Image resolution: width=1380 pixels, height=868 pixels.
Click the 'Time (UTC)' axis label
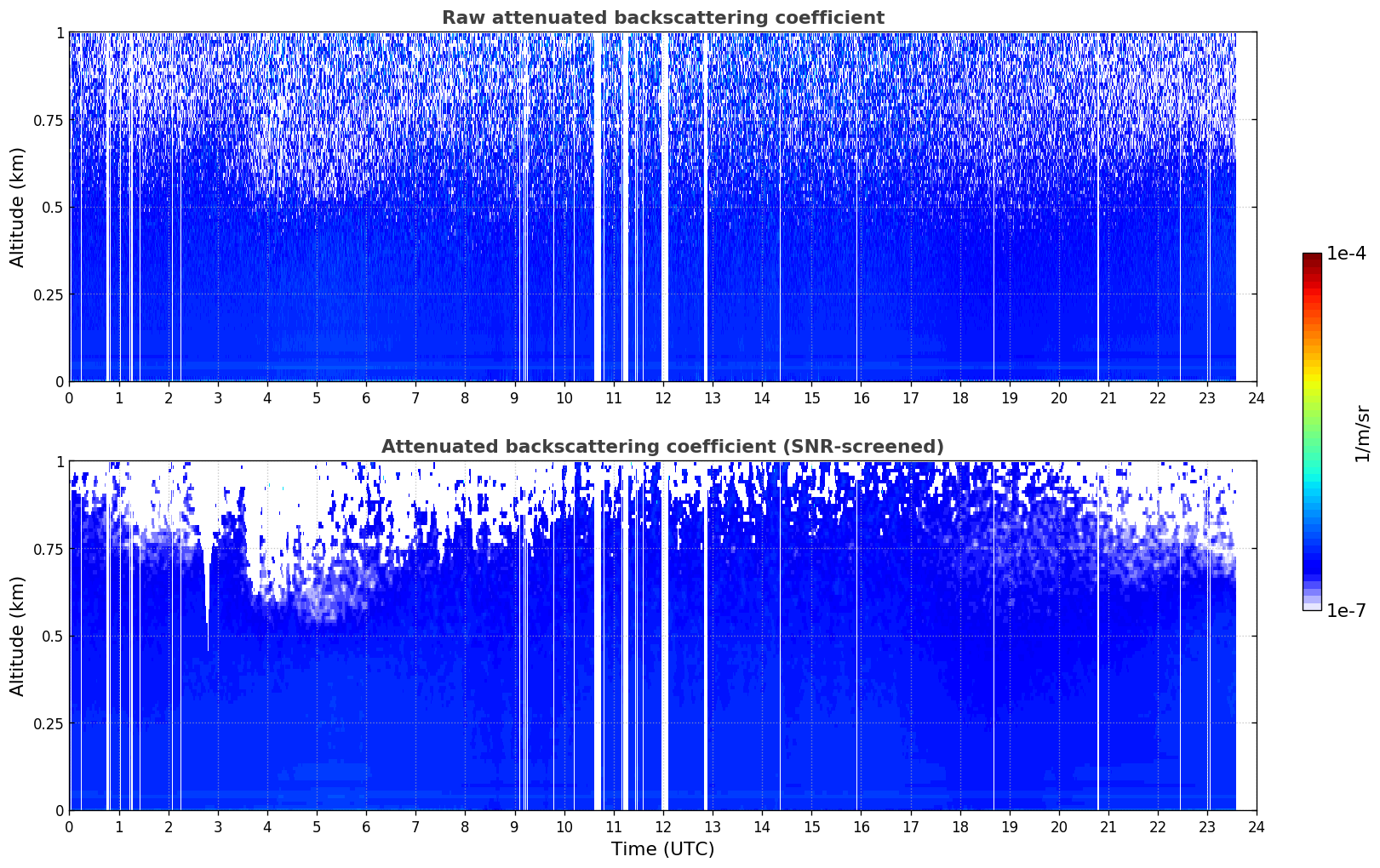(662, 848)
